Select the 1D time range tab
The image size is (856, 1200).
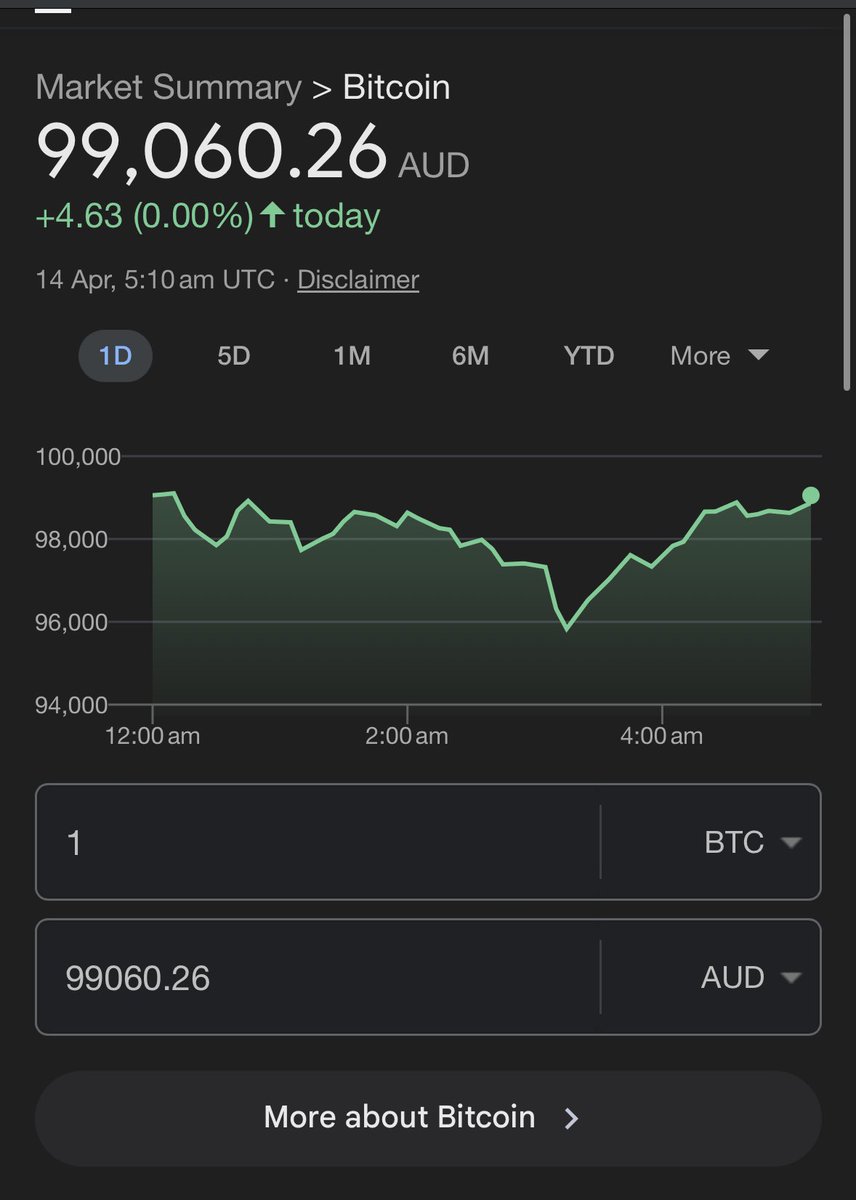[x=115, y=356]
